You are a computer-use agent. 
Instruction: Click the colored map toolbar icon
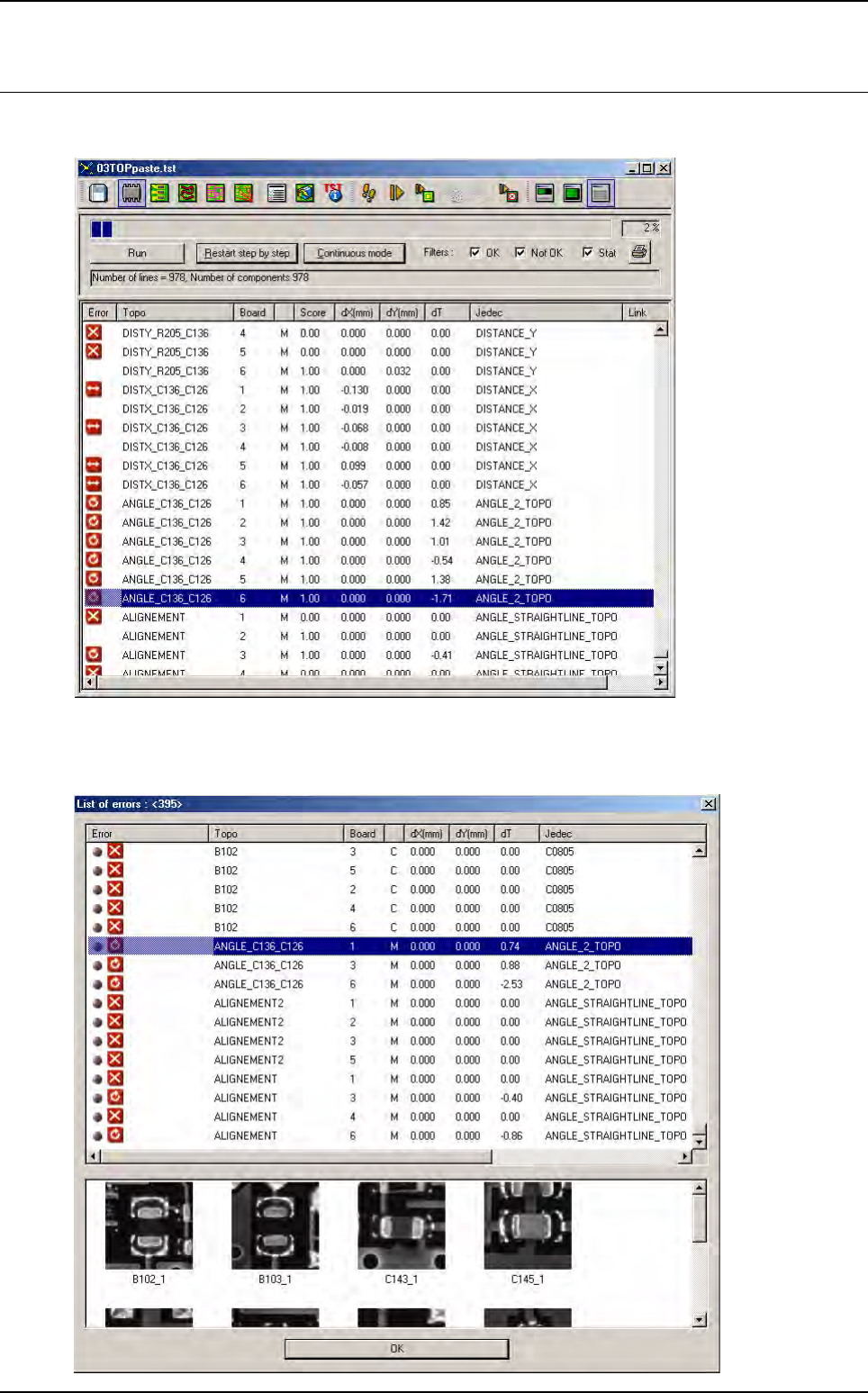point(305,193)
